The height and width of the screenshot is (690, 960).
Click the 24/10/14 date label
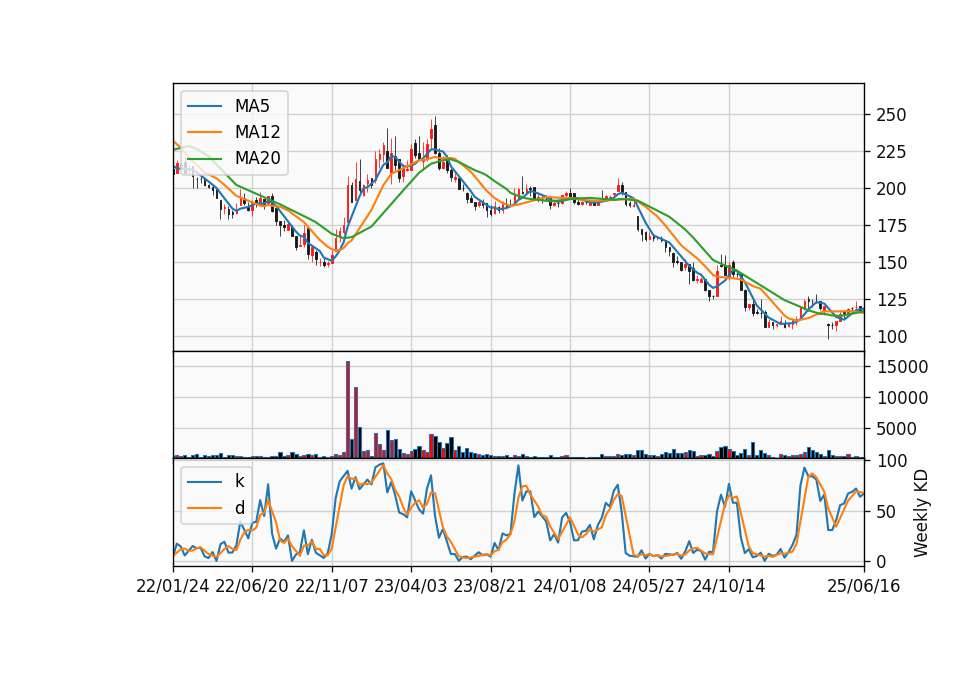pos(729,586)
